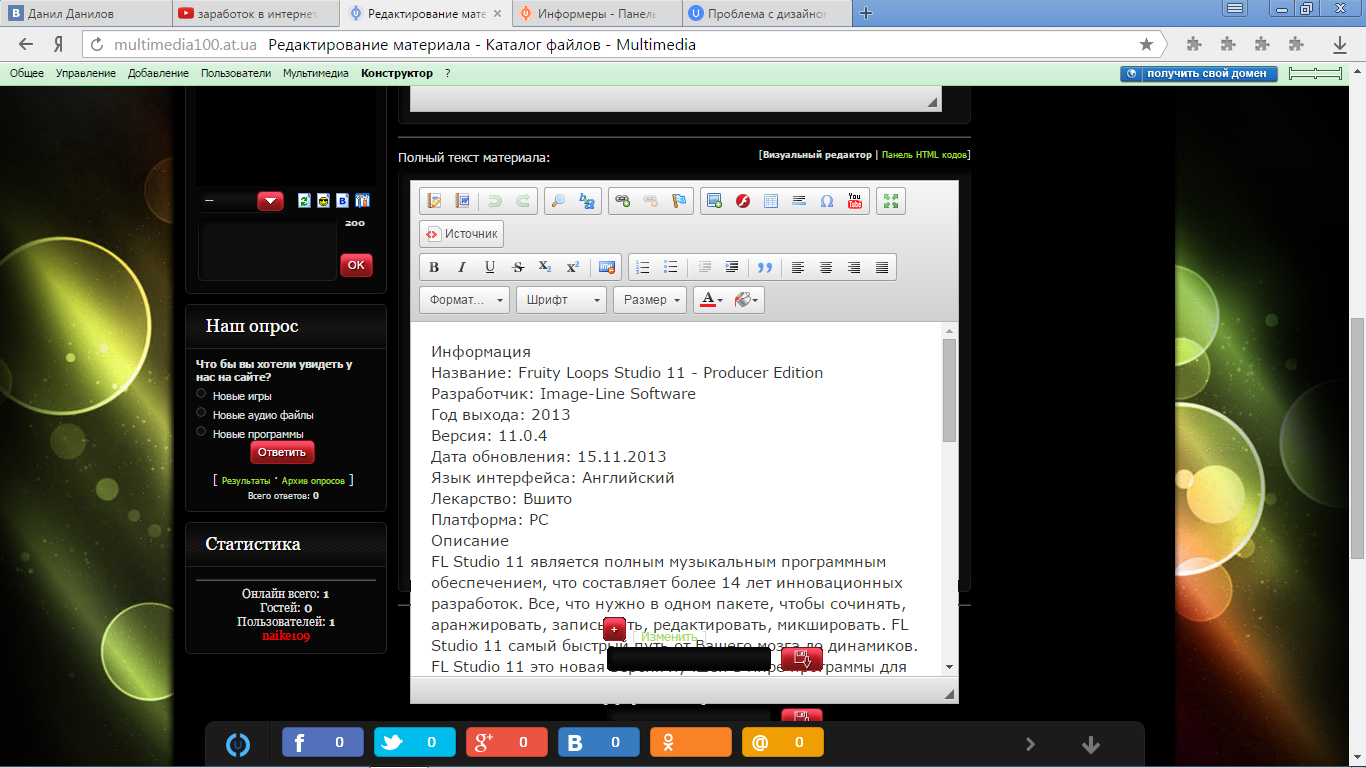Screen dimensions: 1366x768
Task: Open special characters with the Omega icon
Action: click(x=827, y=201)
